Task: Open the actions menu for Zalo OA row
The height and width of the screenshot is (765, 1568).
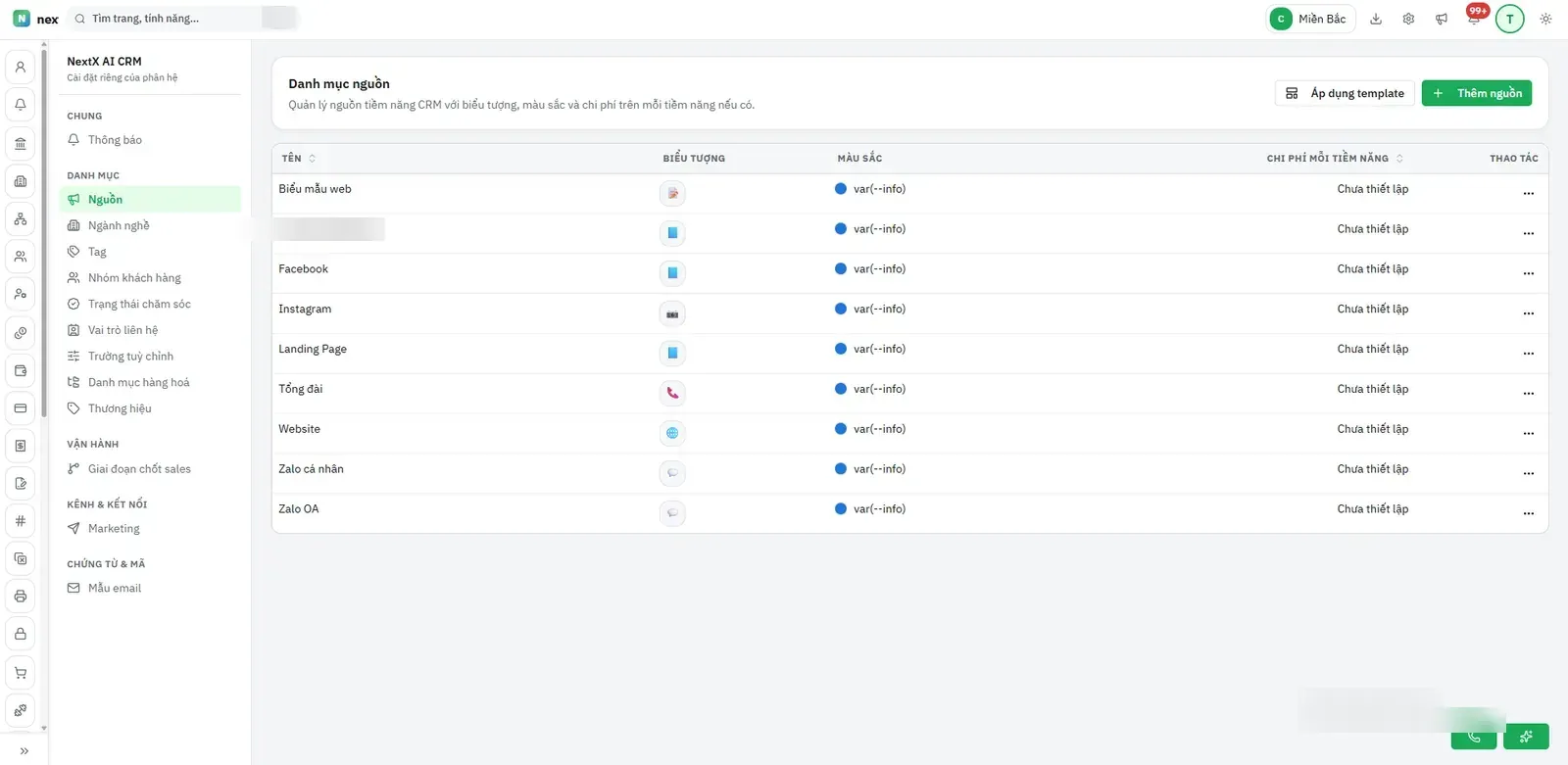Action: (1528, 513)
